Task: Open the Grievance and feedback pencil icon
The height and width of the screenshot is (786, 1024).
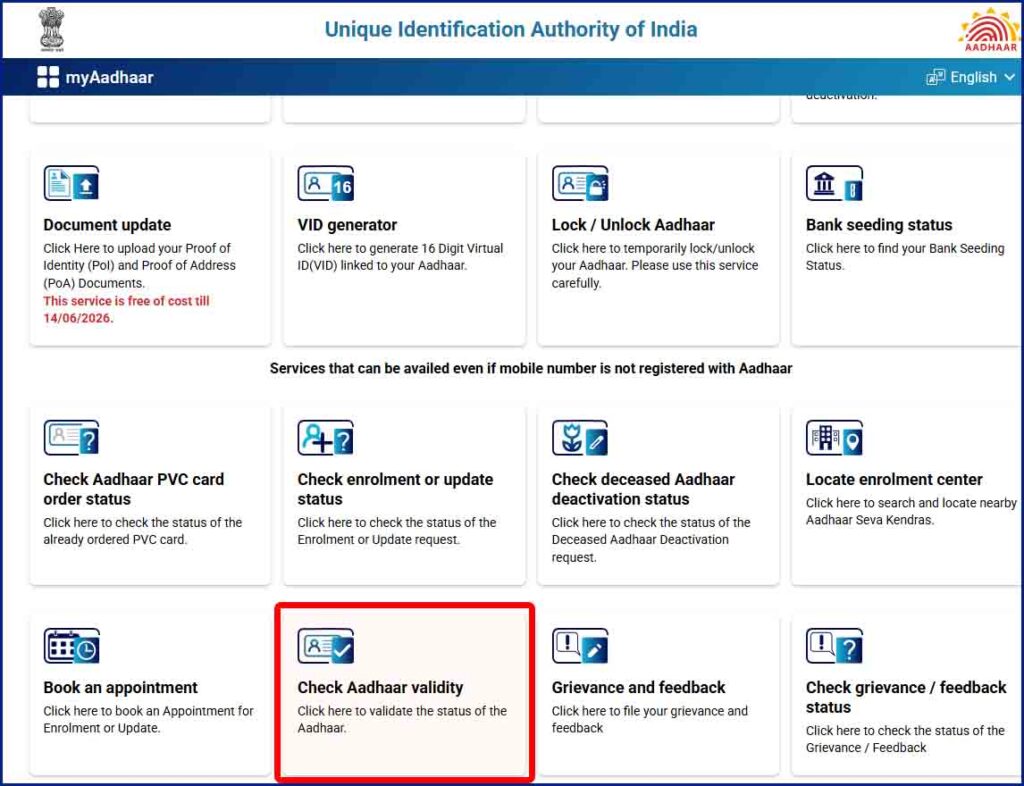Action: coord(580,645)
